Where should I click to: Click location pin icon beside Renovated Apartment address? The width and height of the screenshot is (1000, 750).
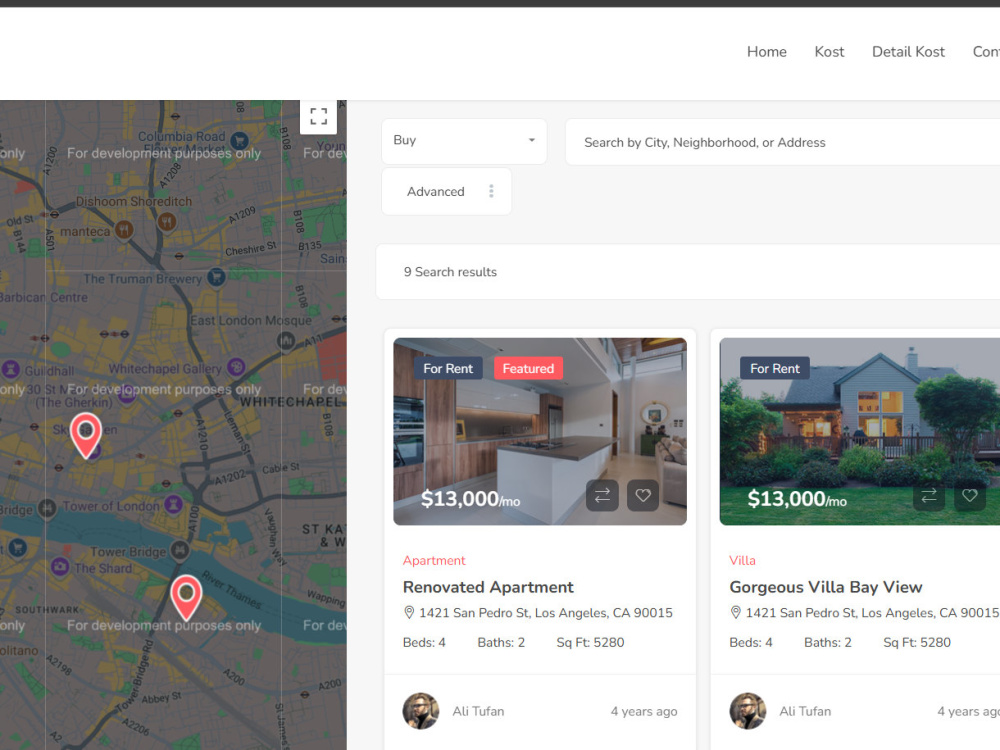(x=409, y=612)
